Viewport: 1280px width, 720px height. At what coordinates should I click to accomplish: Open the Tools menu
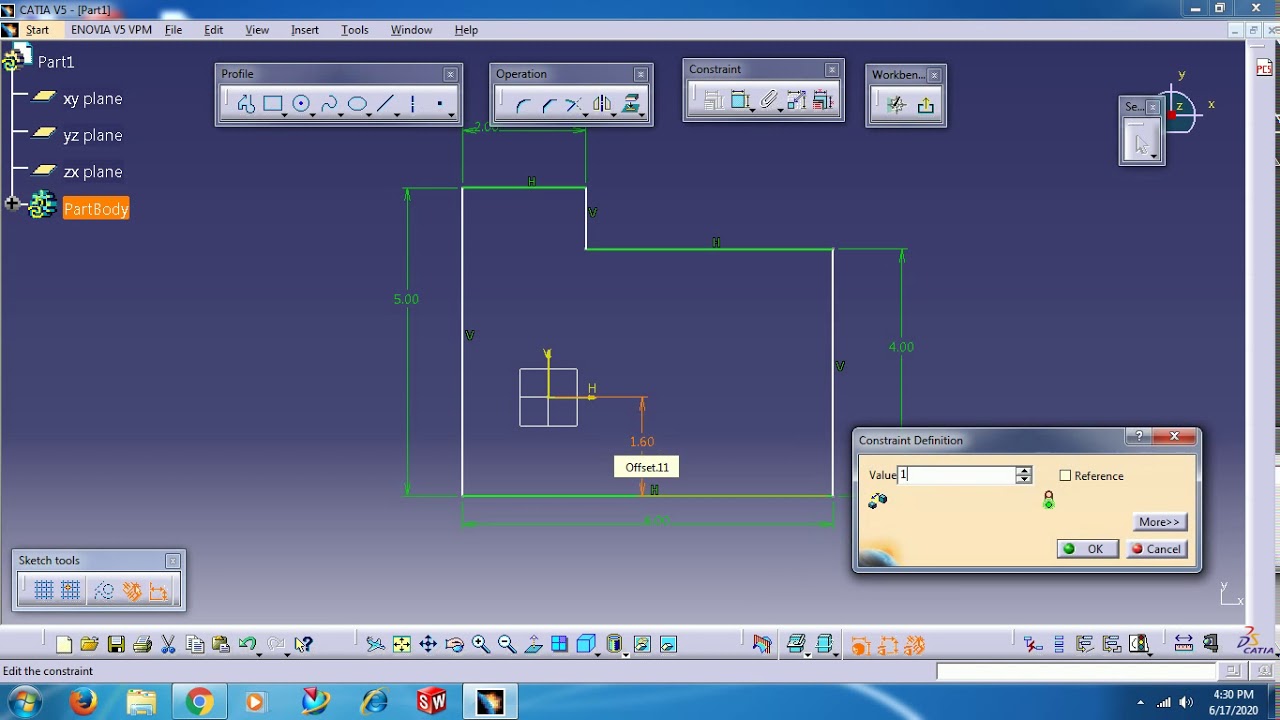click(x=355, y=30)
